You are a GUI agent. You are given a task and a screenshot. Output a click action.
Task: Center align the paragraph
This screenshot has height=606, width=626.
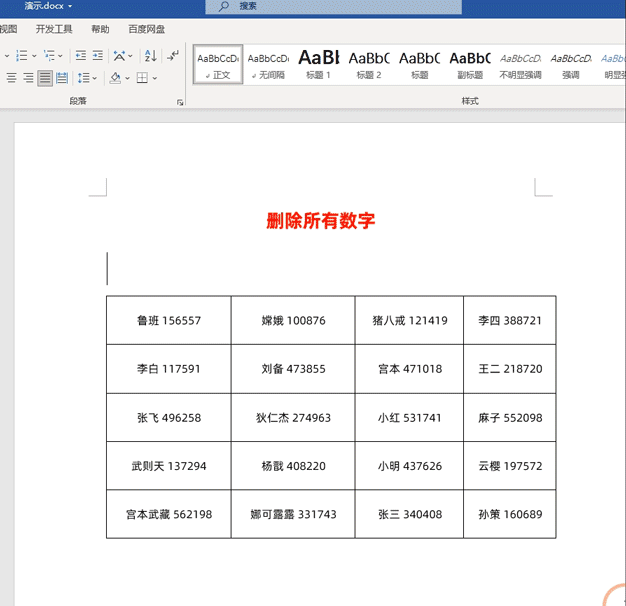[11, 78]
